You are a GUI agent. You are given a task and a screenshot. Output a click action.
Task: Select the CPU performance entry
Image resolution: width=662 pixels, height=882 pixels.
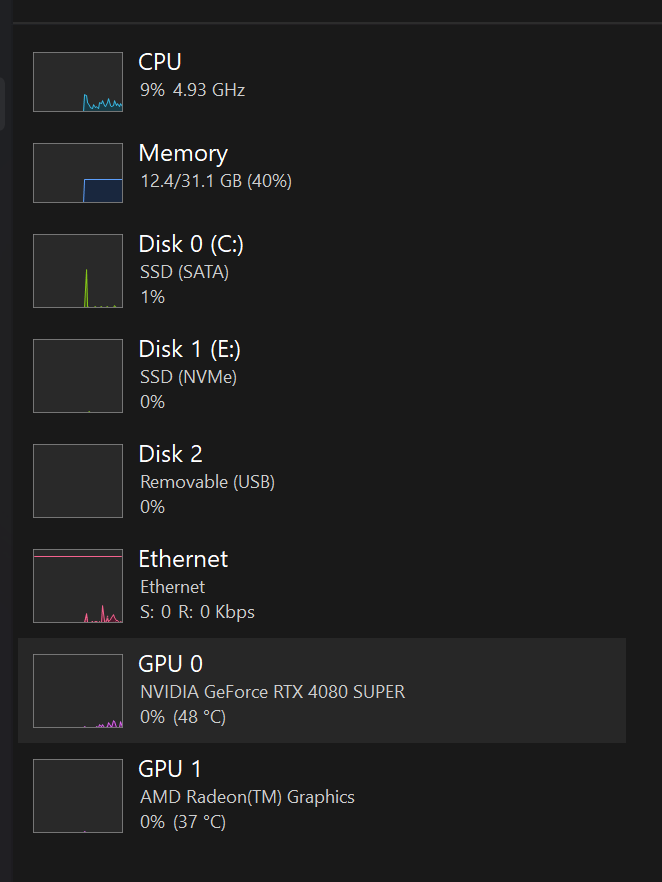coord(160,62)
